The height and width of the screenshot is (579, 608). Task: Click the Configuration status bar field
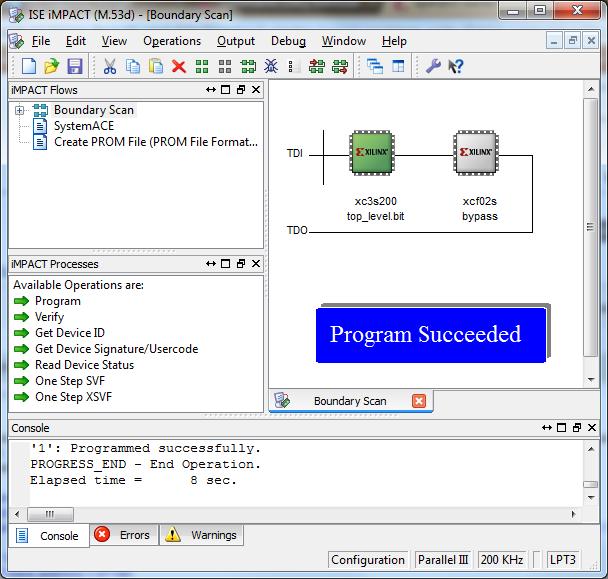[368, 560]
